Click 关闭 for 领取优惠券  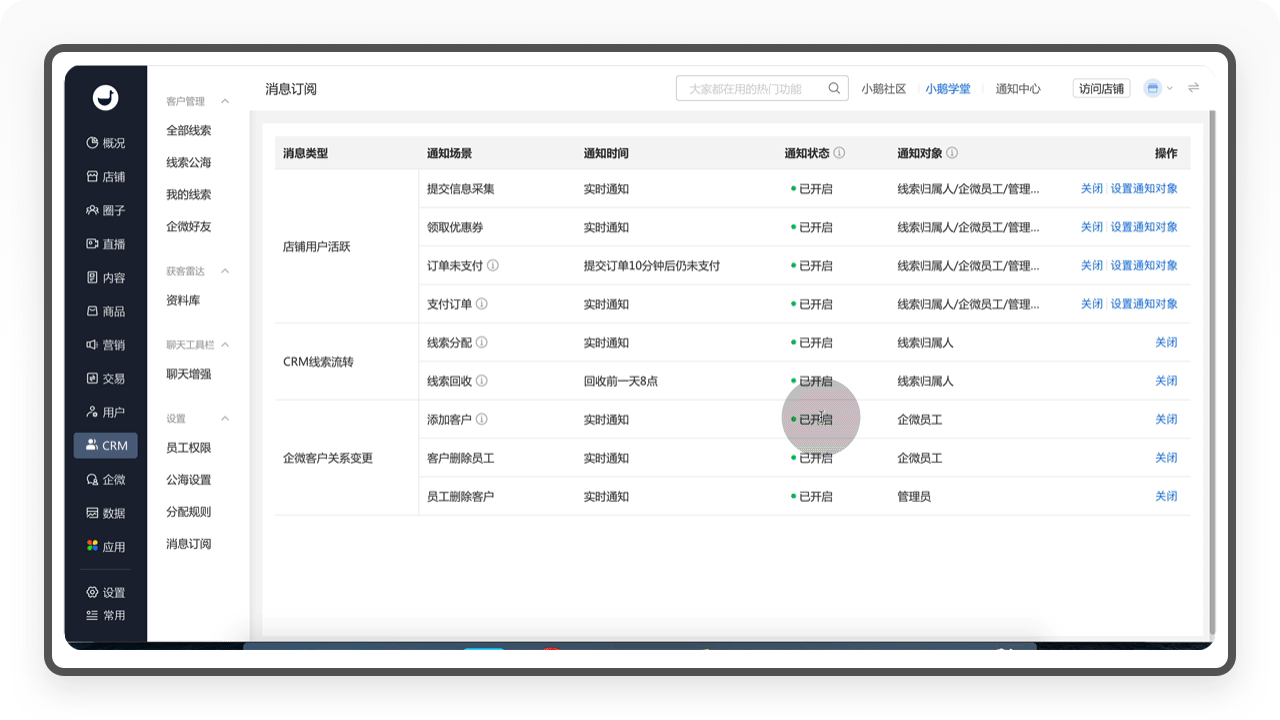click(x=1092, y=227)
